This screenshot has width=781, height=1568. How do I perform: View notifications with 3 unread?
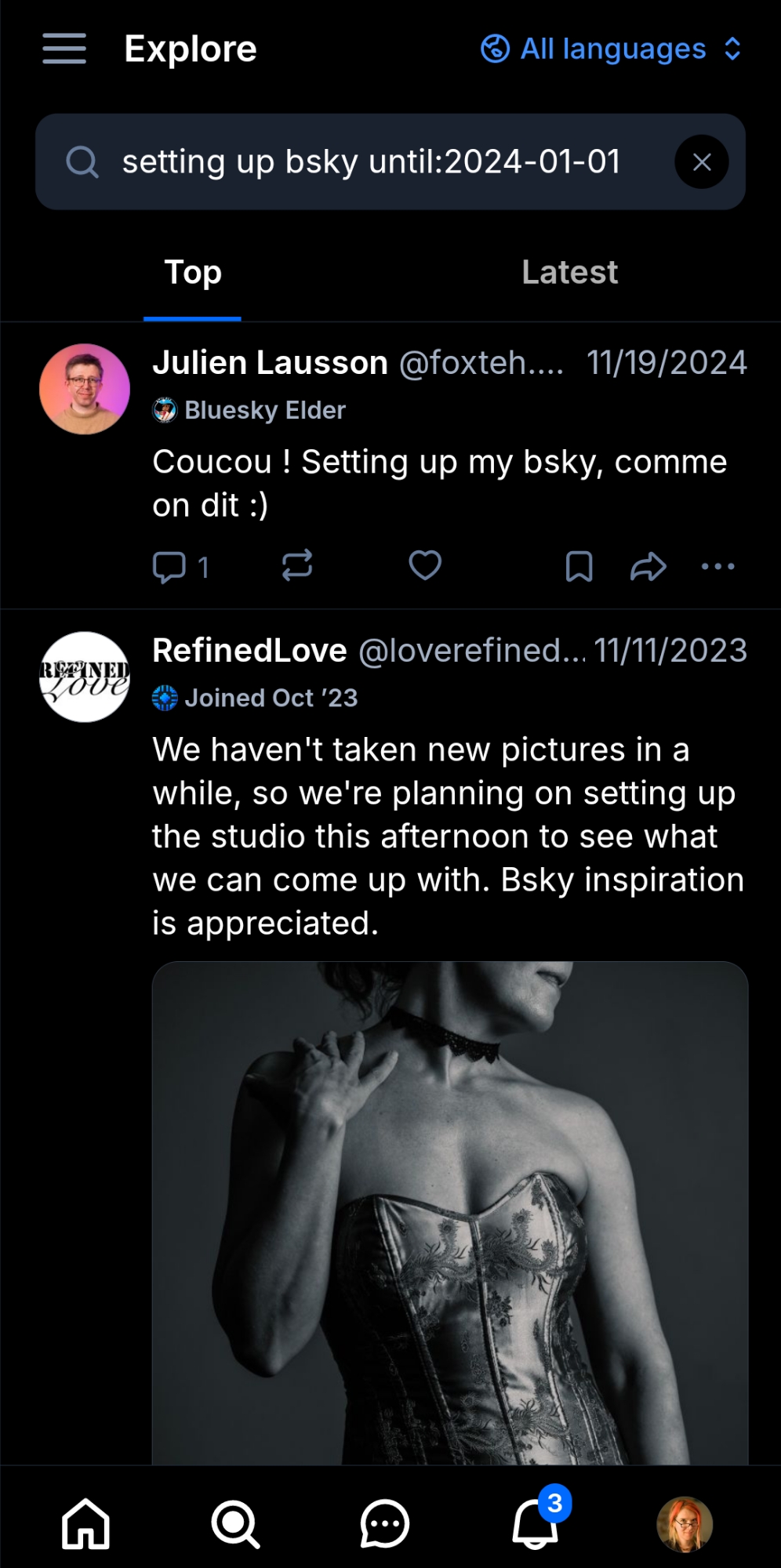point(535,1524)
